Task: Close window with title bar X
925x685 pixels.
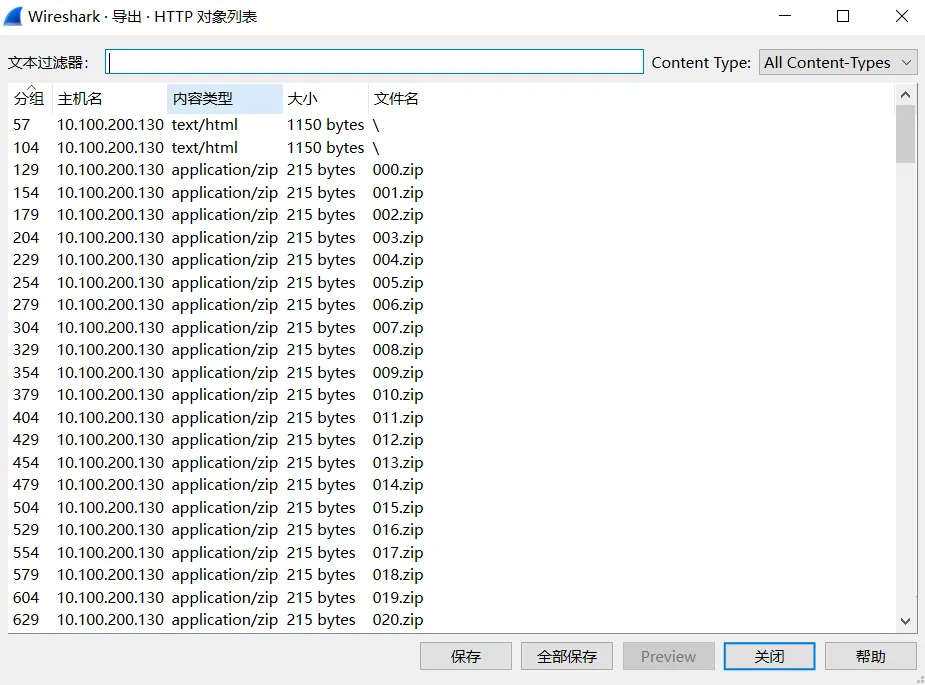Action: 901,16
